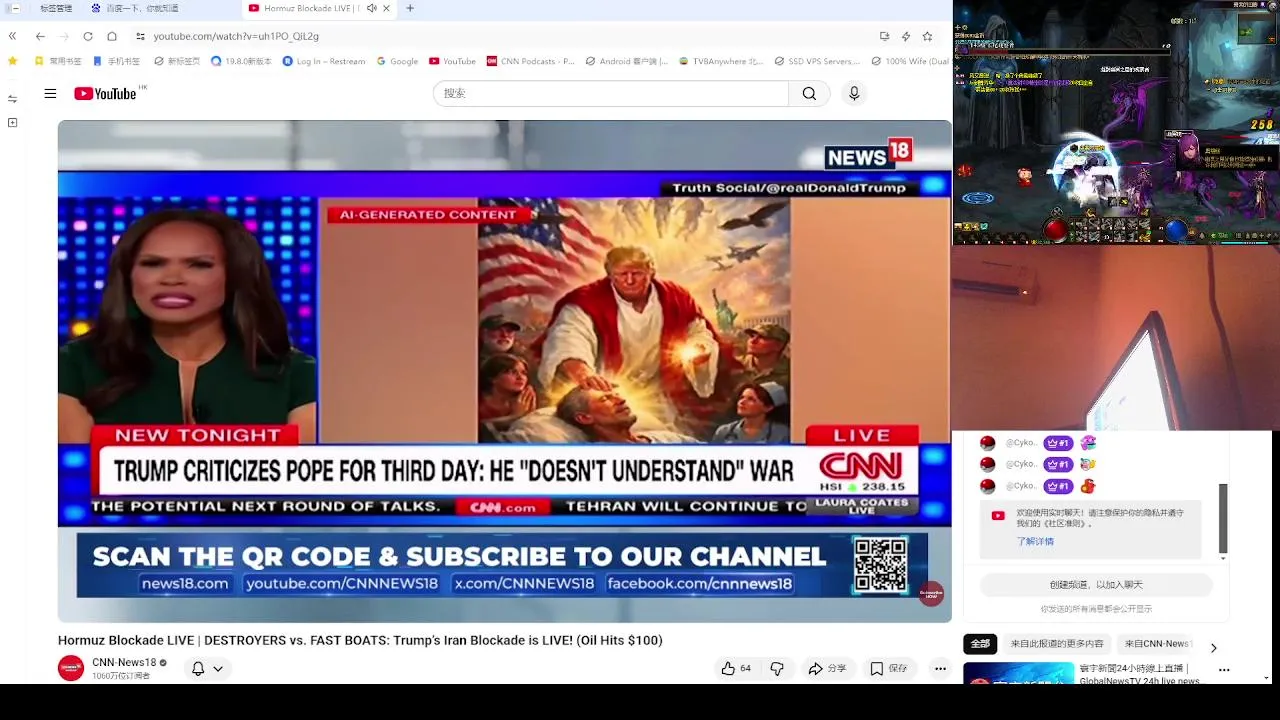Click the bookmarks bar star icon
Viewport: 1280px width, 720px height.
[13, 61]
